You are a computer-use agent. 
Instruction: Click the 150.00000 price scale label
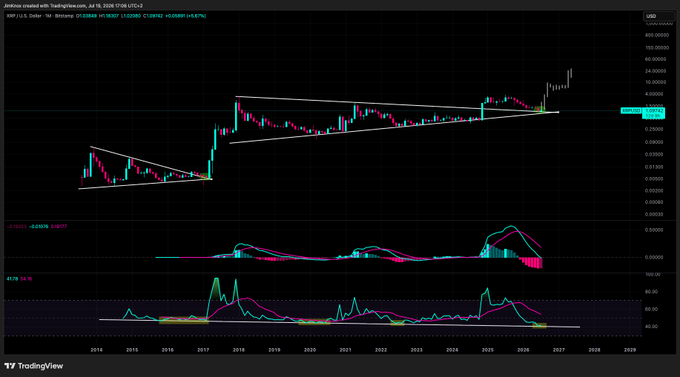coord(657,48)
